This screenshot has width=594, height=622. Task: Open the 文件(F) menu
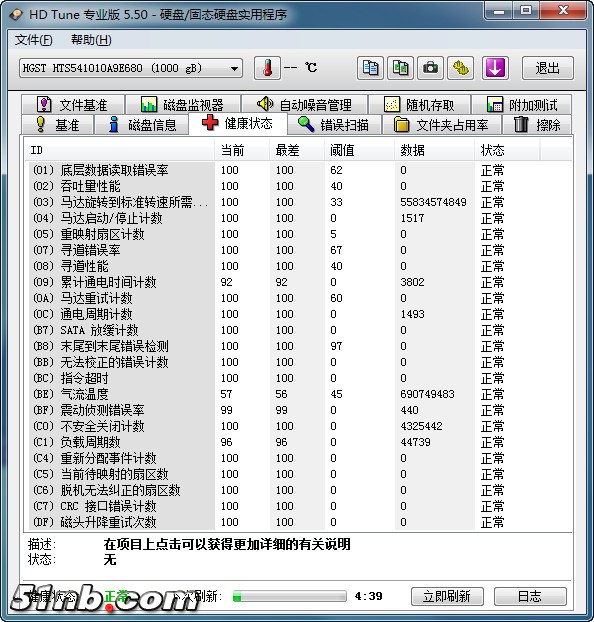coord(33,40)
